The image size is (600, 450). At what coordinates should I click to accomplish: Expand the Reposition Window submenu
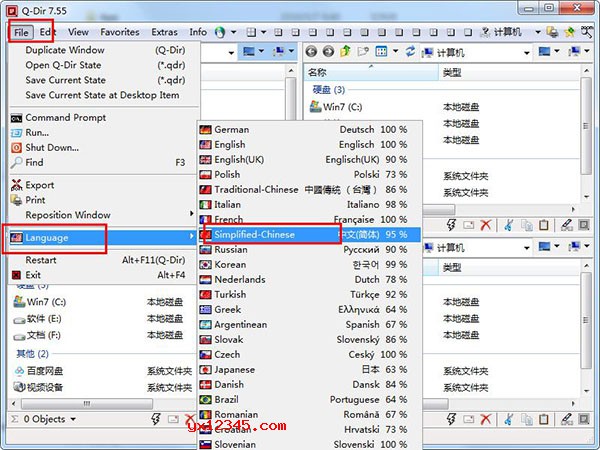click(x=103, y=215)
